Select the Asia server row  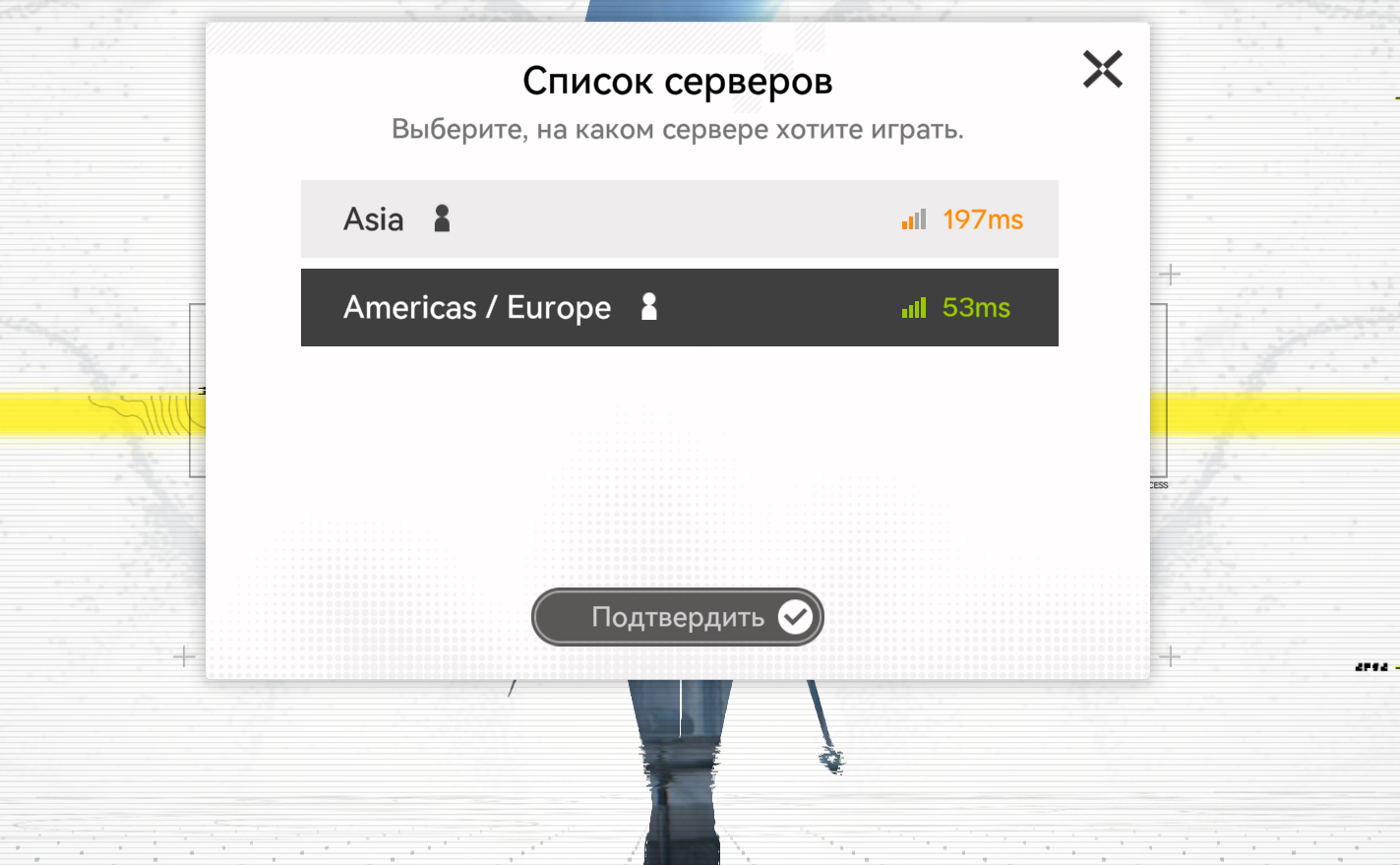679,218
